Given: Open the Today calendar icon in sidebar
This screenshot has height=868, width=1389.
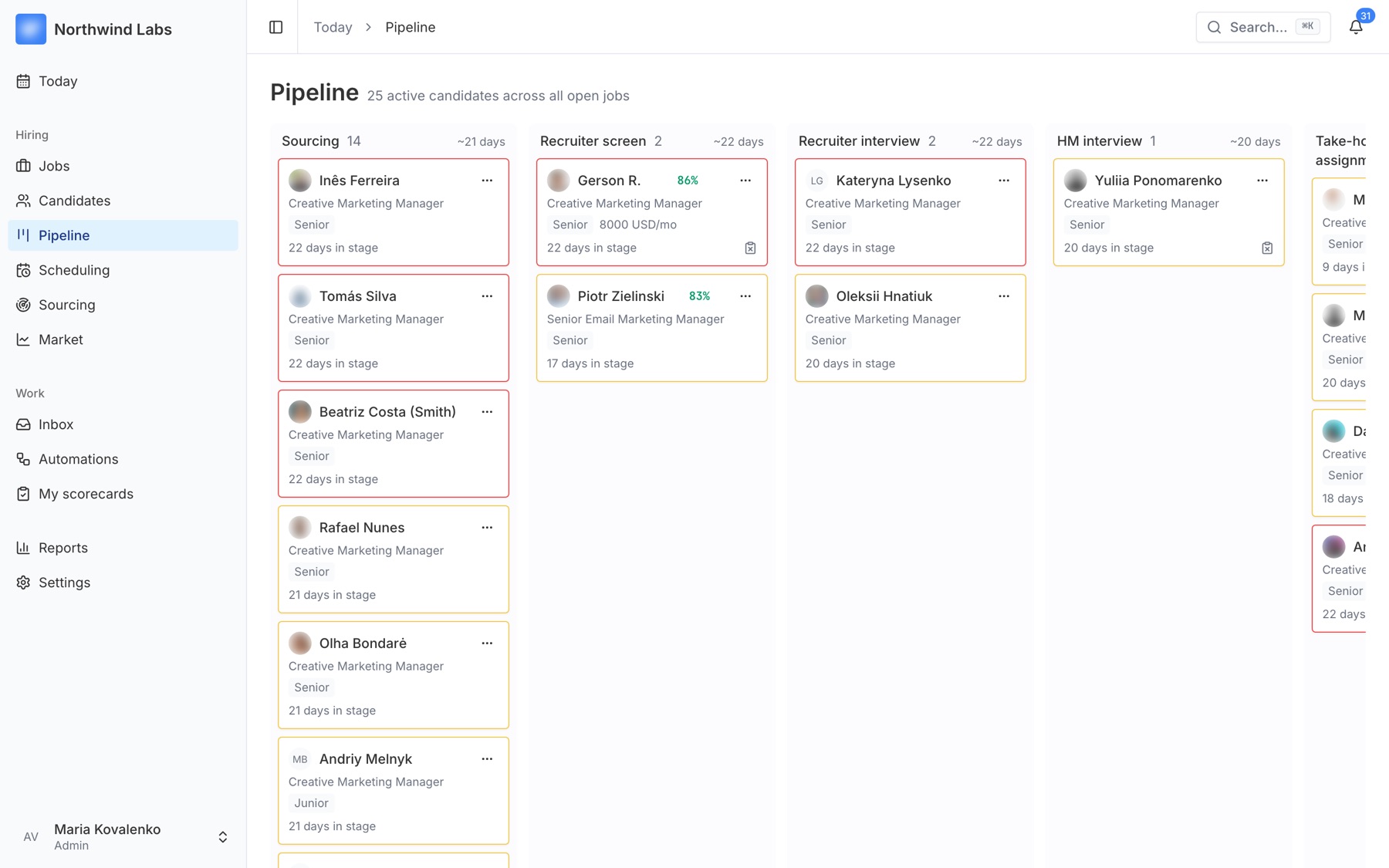Looking at the screenshot, I should pyautogui.click(x=23, y=81).
